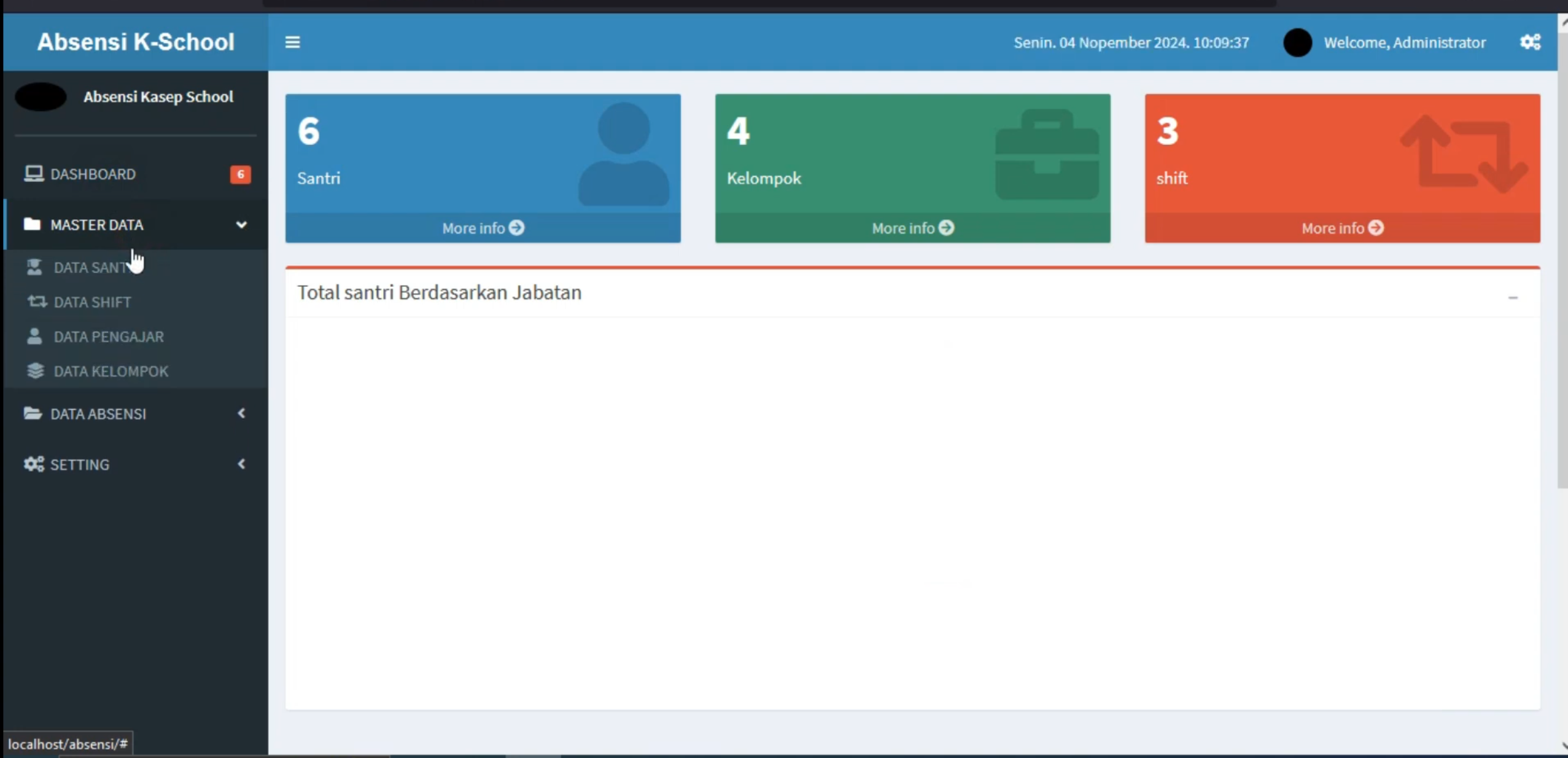Expand the Setting menu arrow
This screenshot has width=1568, height=758.
[x=241, y=464]
